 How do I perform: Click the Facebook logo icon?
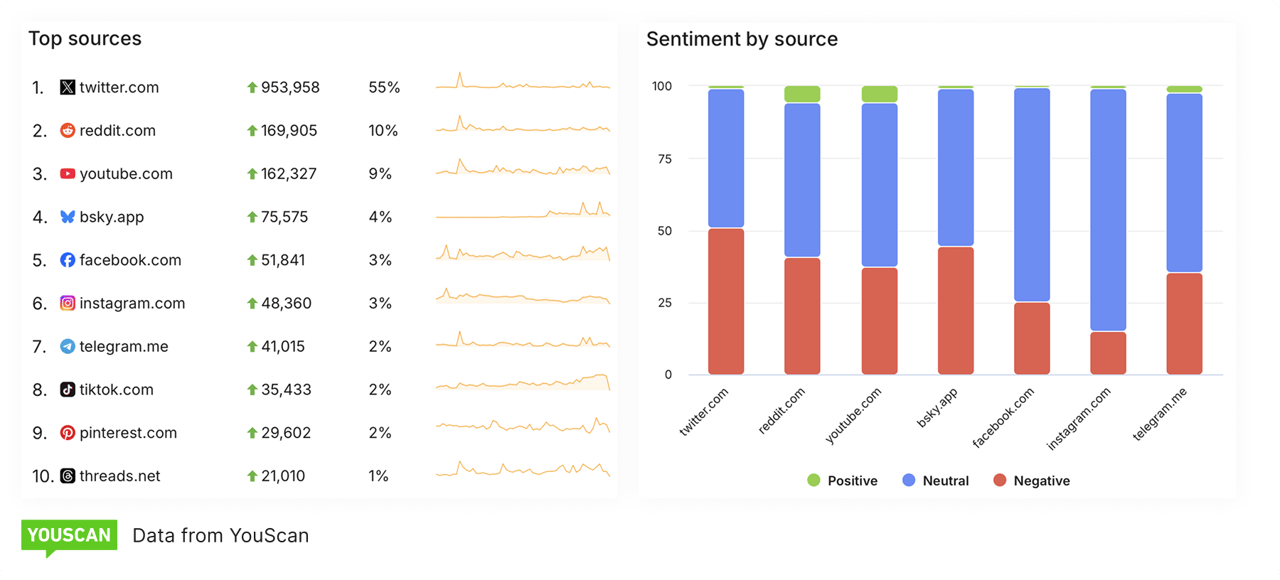click(x=67, y=260)
